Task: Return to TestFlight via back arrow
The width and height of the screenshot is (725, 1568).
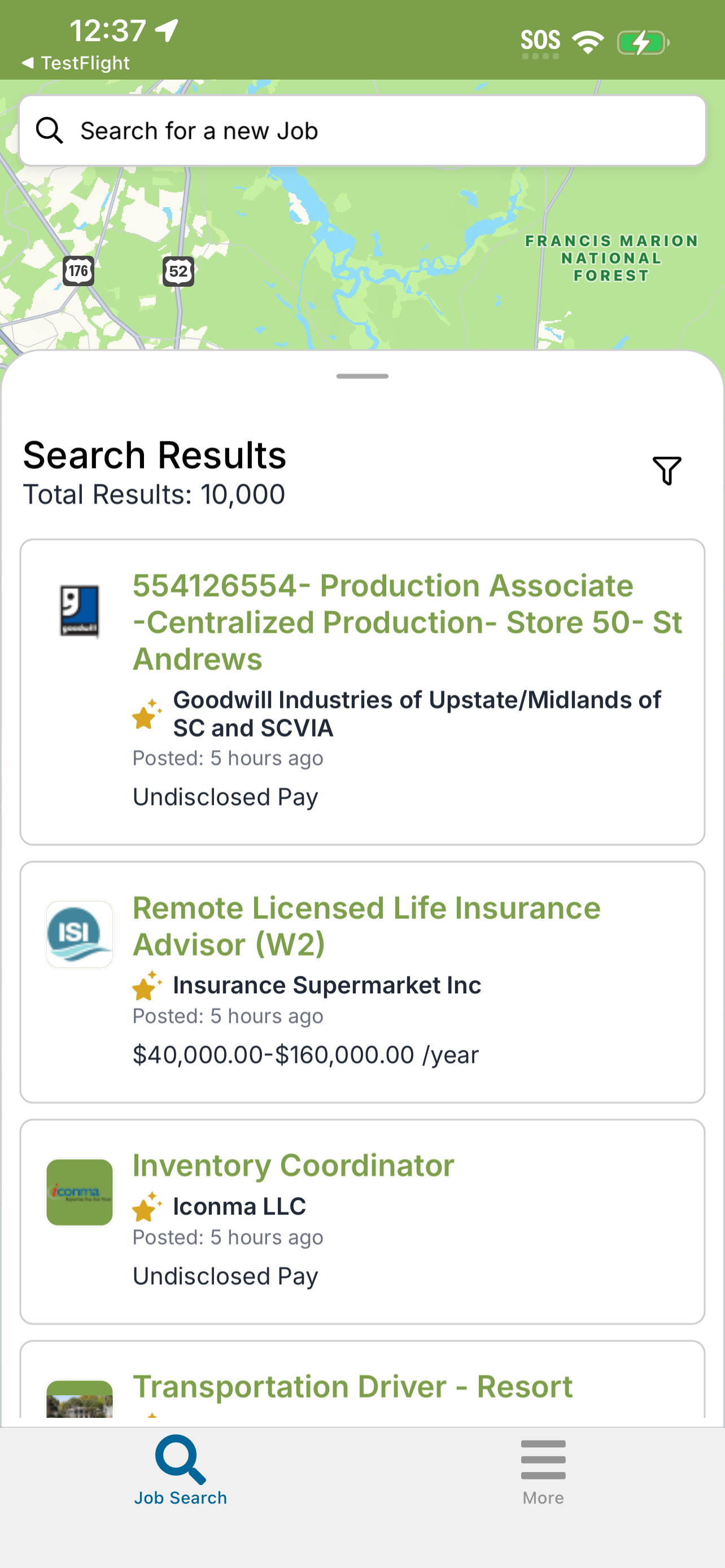Action: 76,63
